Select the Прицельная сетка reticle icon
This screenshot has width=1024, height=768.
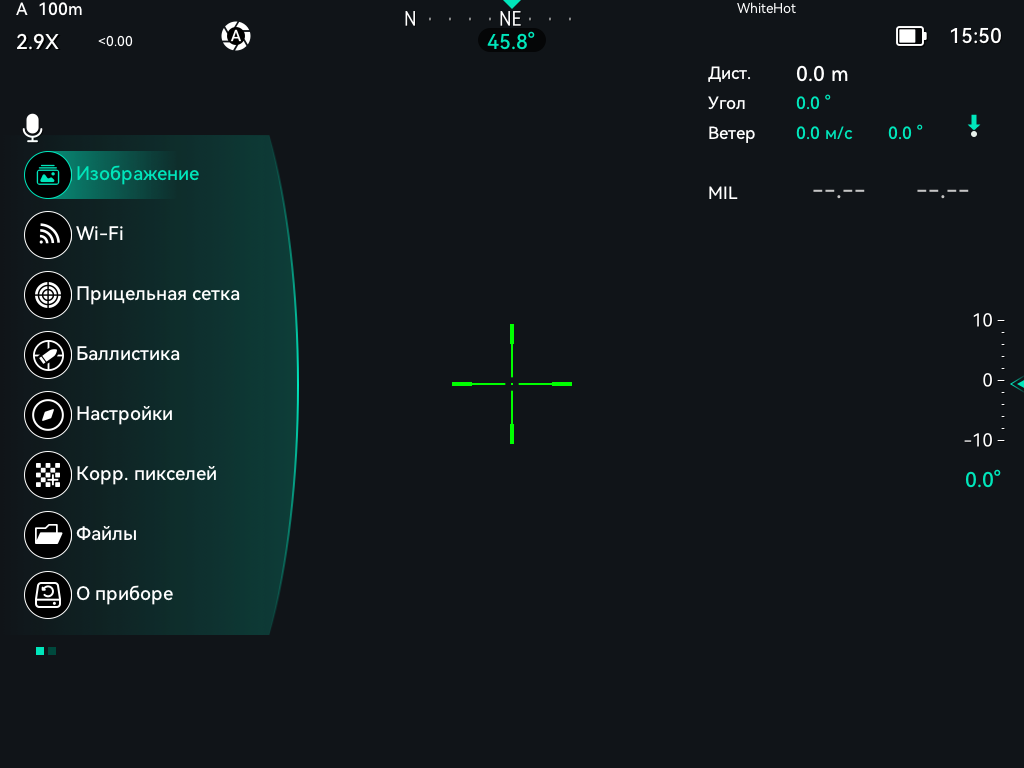[x=48, y=295]
